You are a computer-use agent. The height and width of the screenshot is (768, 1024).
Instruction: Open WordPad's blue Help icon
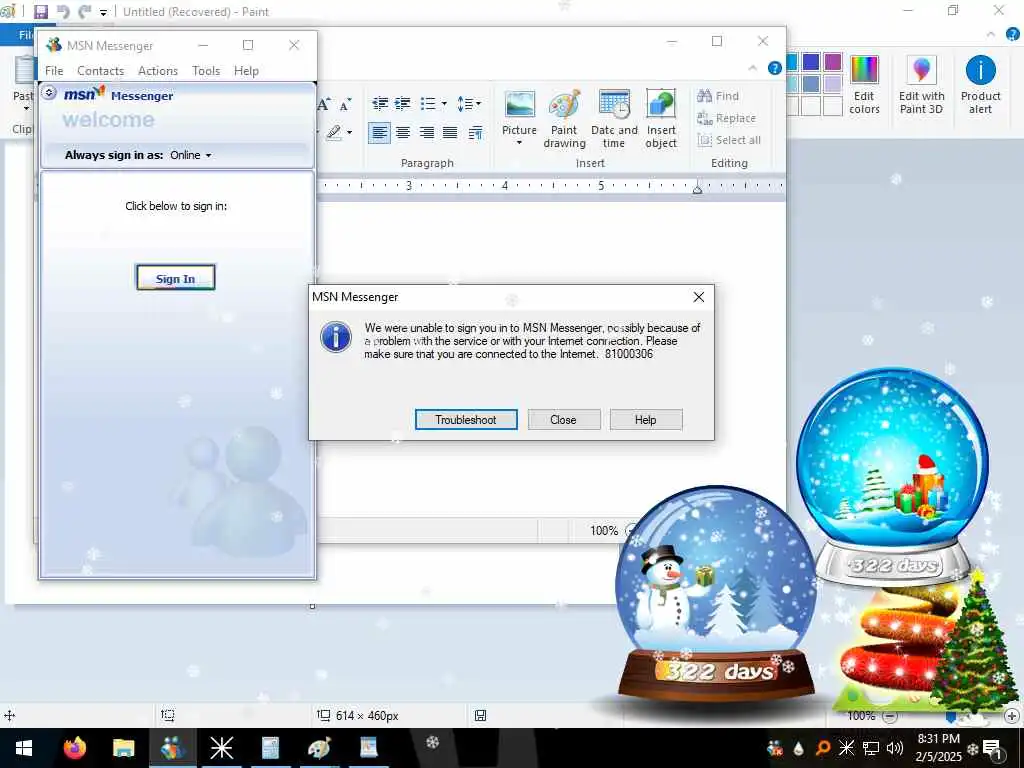click(x=775, y=68)
